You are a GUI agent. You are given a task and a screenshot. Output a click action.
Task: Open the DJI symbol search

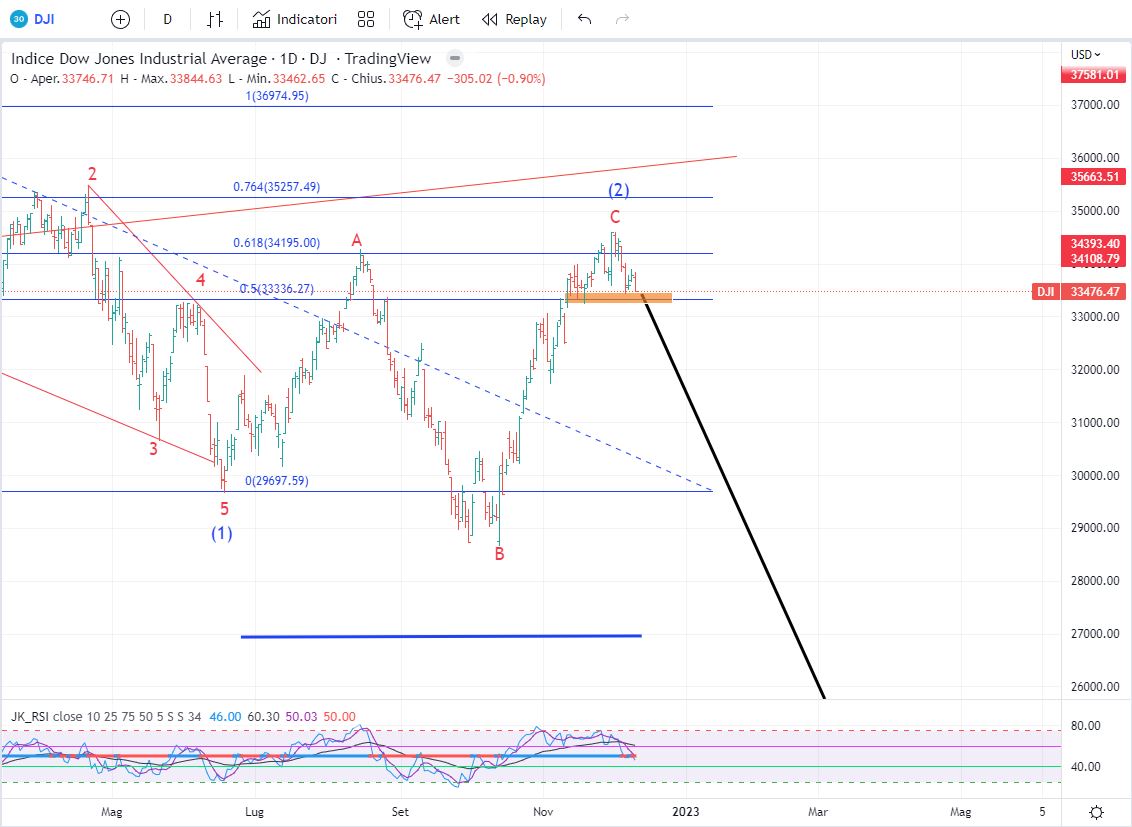pos(33,19)
